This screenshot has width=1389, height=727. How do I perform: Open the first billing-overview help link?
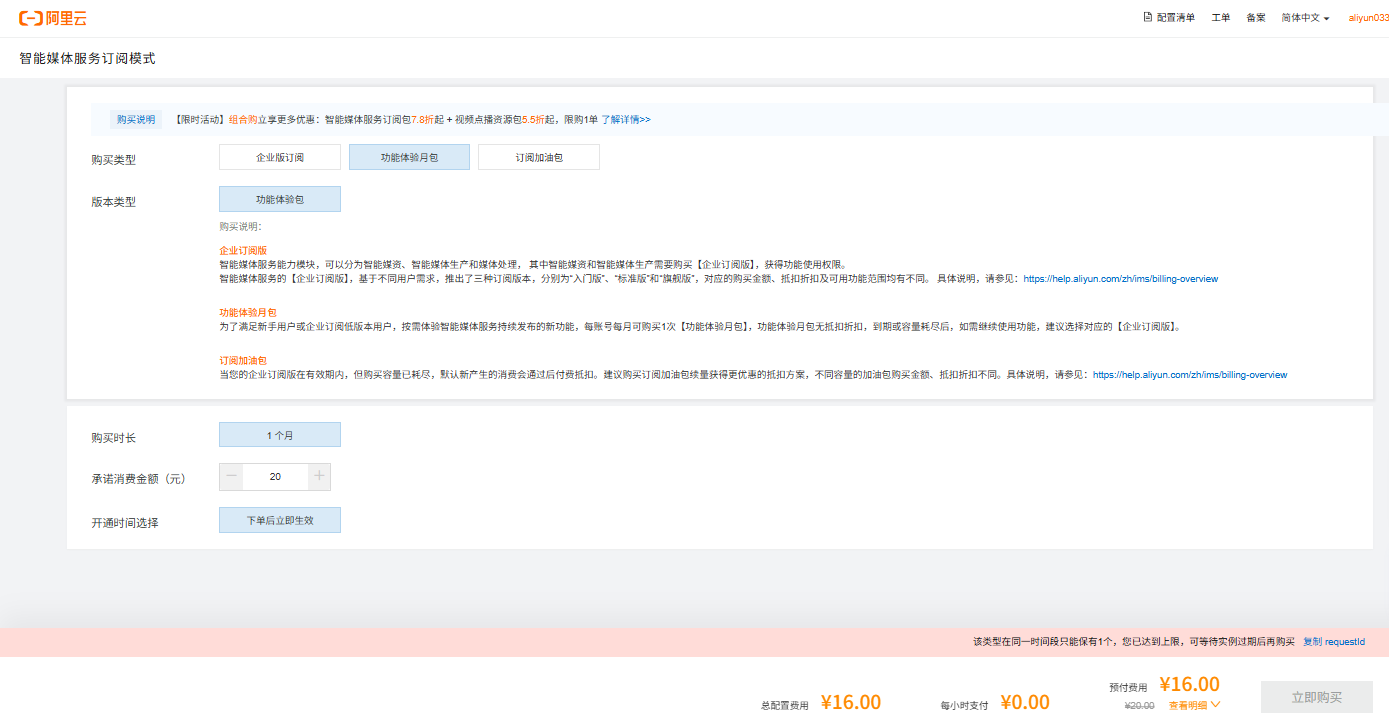(x=1120, y=279)
